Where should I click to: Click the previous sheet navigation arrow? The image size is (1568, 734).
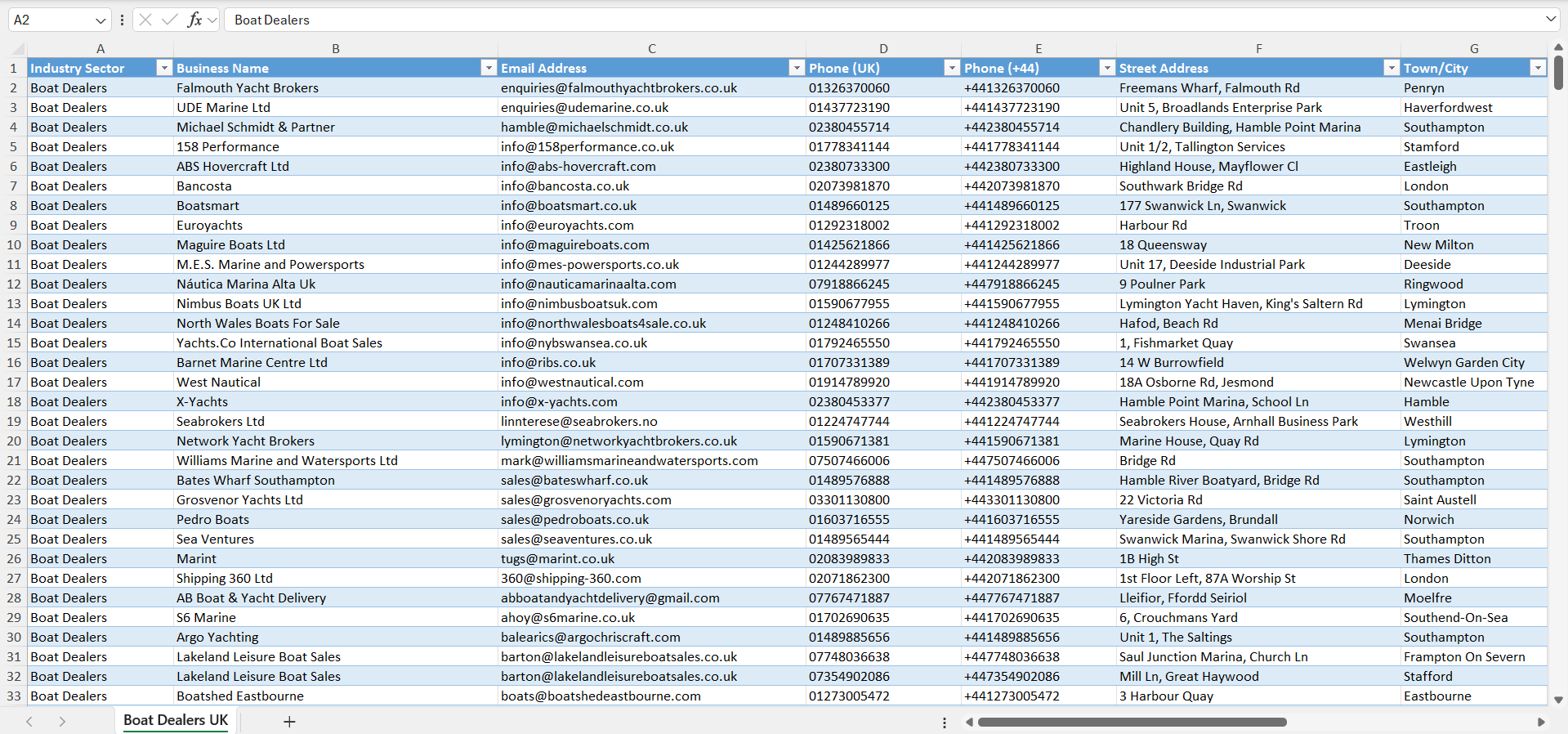29,722
